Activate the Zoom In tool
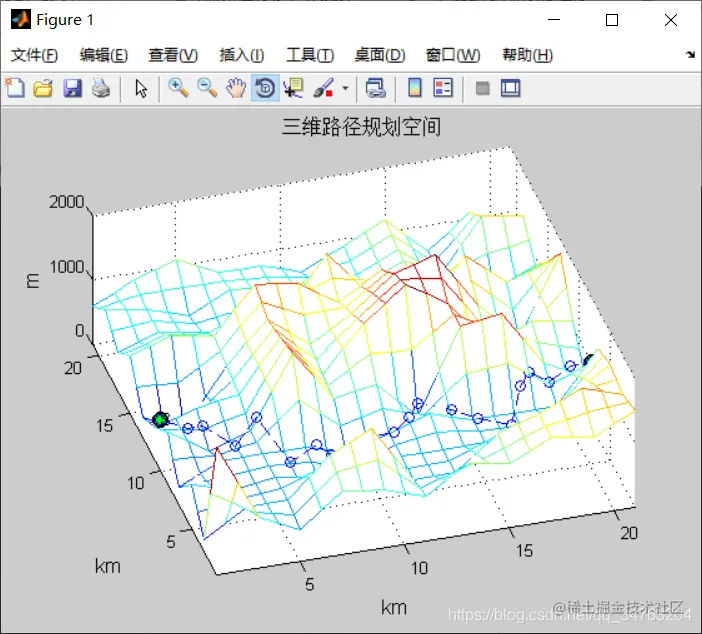The image size is (702, 634). [x=178, y=88]
